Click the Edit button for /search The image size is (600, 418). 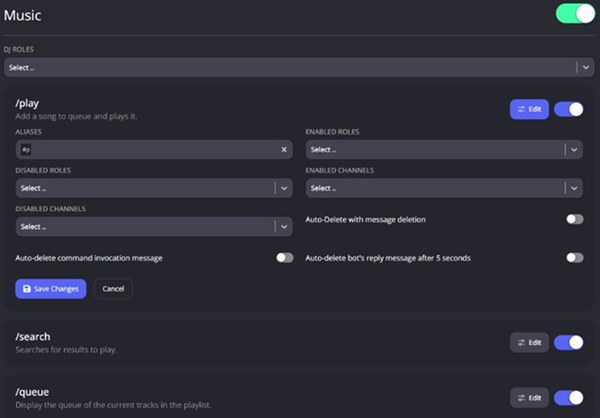pos(529,342)
